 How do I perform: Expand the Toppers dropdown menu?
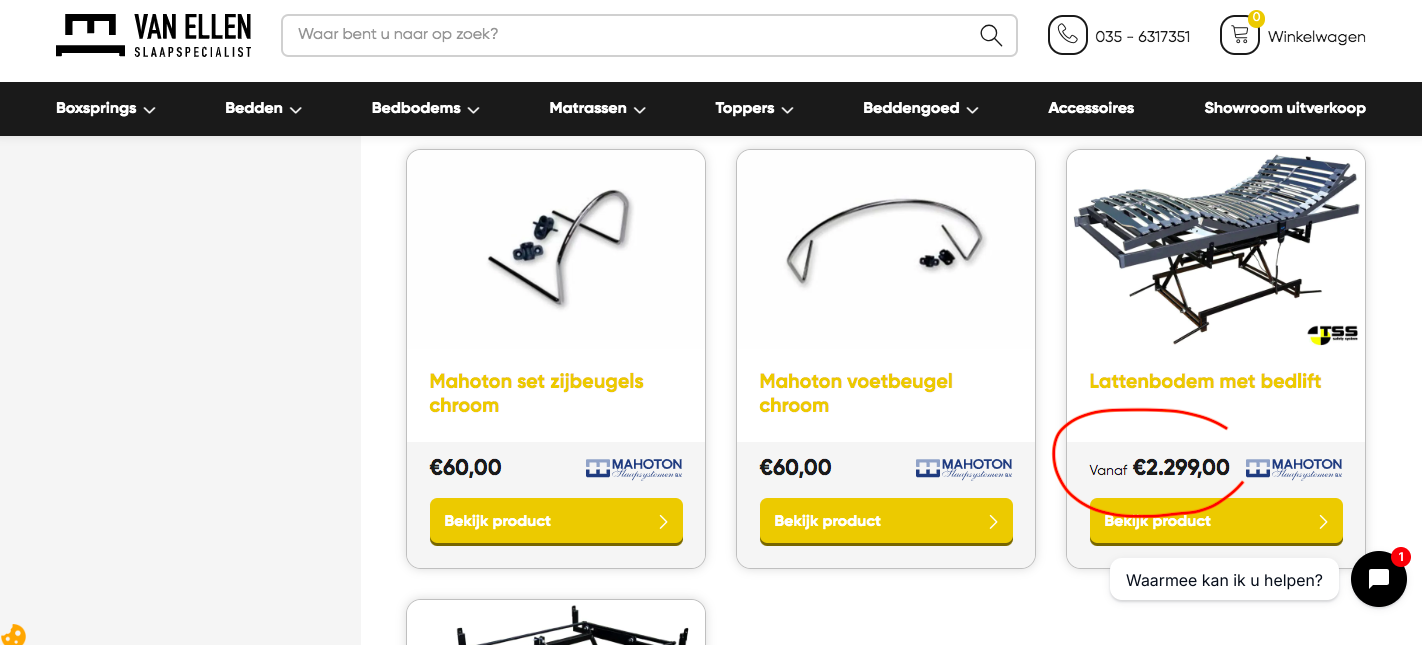pyautogui.click(x=755, y=108)
